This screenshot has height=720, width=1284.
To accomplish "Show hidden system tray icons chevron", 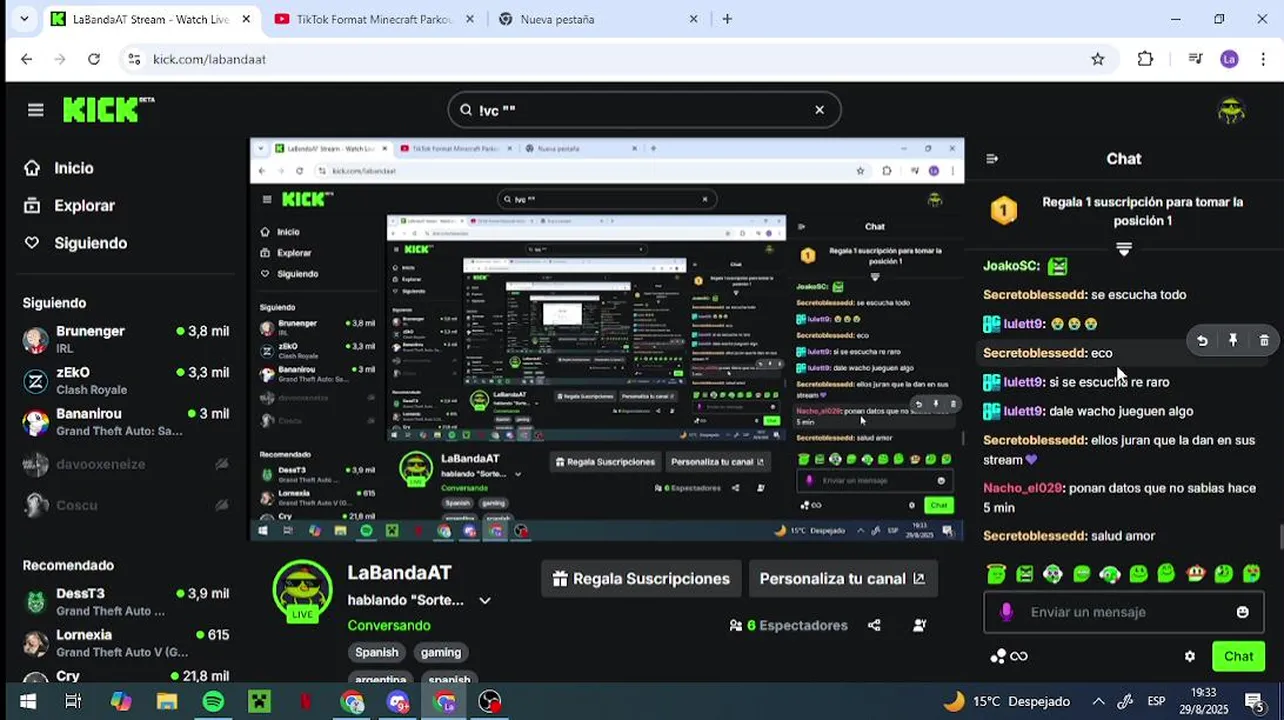I will (1098, 702).
